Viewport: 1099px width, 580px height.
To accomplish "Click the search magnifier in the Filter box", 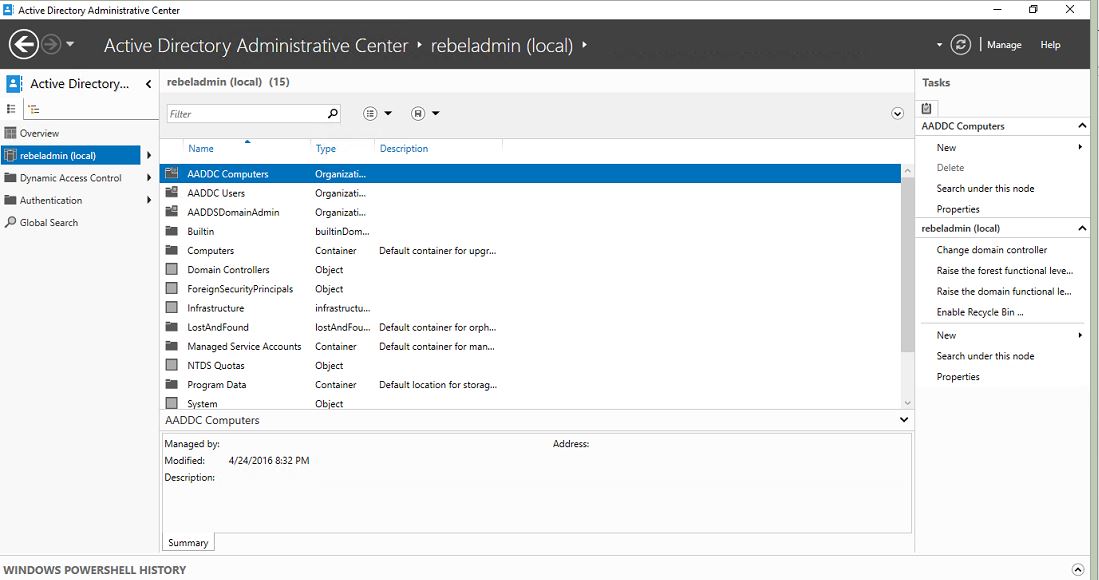I will click(x=331, y=113).
